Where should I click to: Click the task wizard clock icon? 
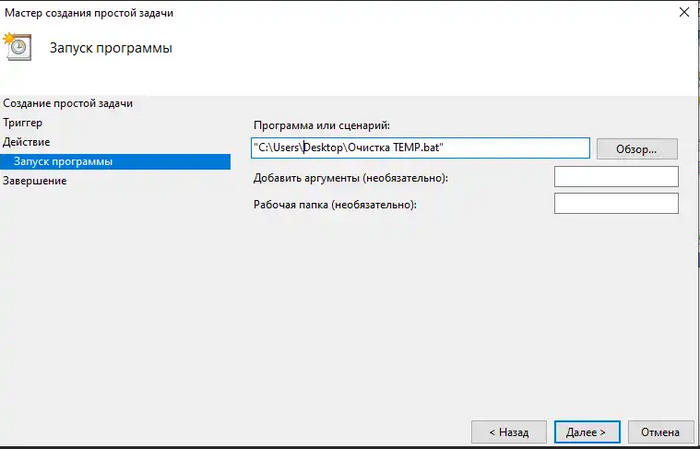point(17,46)
